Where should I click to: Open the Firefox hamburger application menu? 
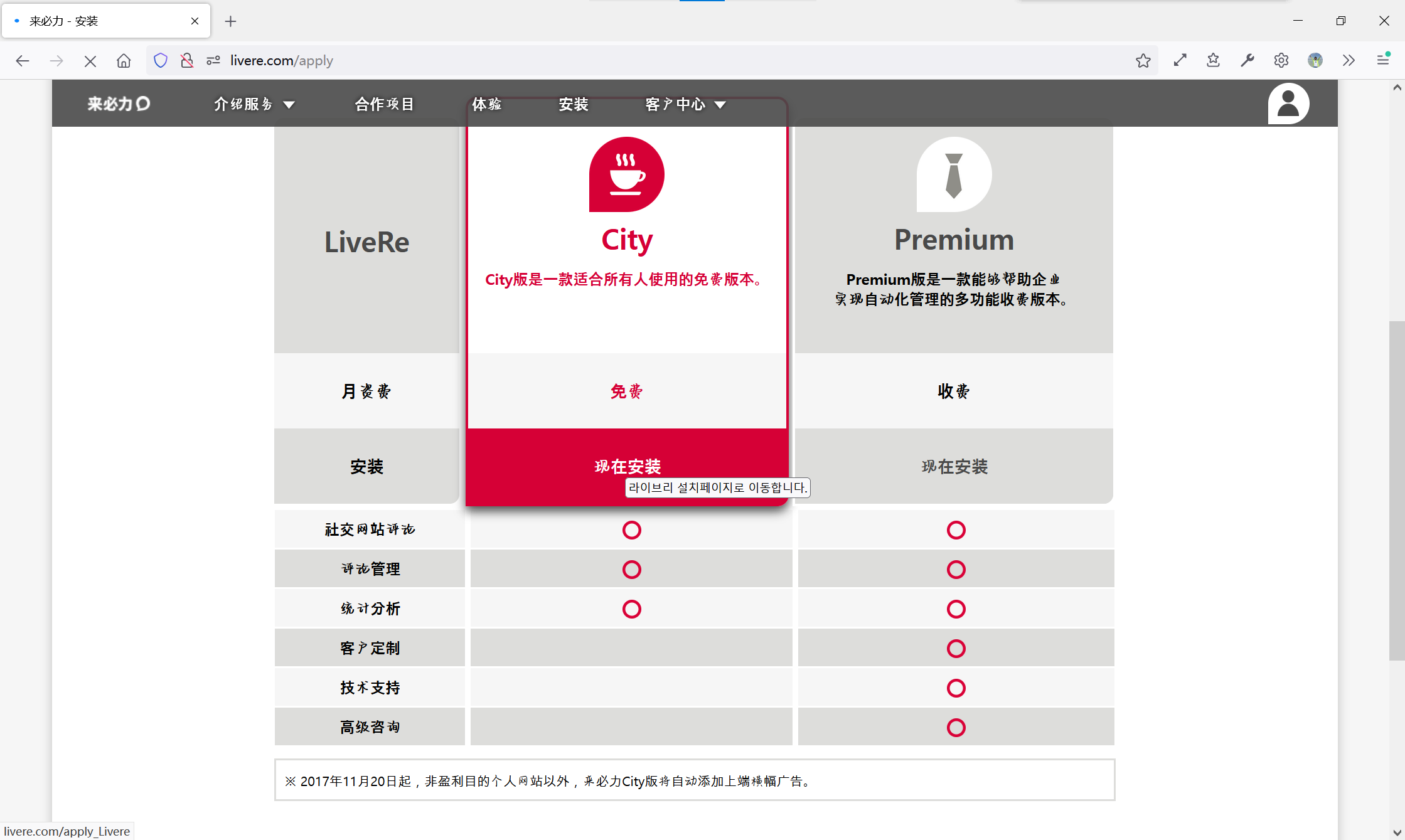1383,61
